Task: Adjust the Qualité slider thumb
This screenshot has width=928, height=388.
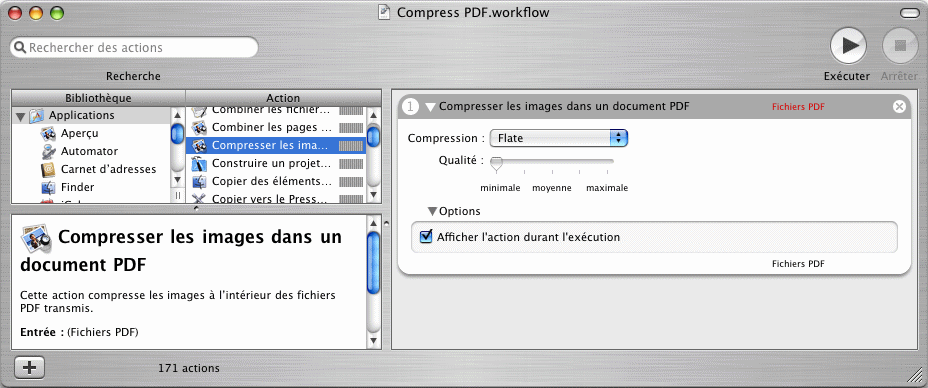Action: click(x=497, y=163)
